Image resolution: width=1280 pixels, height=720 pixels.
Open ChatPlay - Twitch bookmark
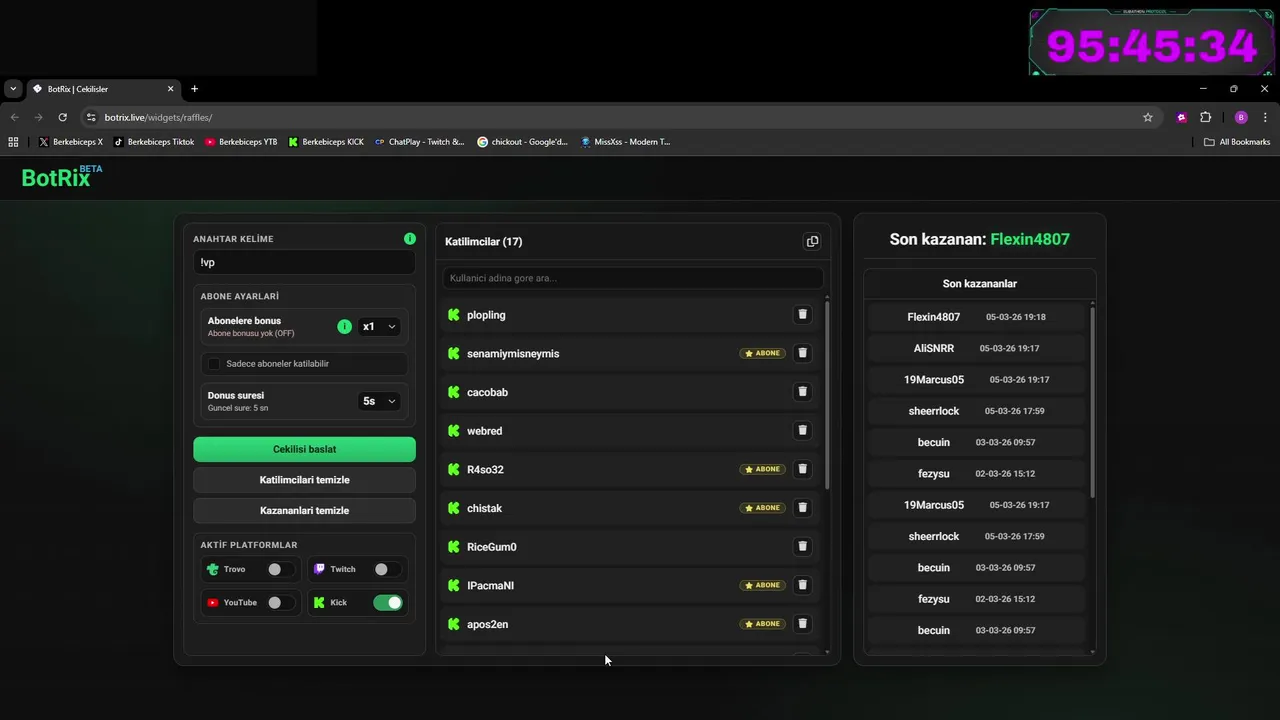(x=419, y=142)
